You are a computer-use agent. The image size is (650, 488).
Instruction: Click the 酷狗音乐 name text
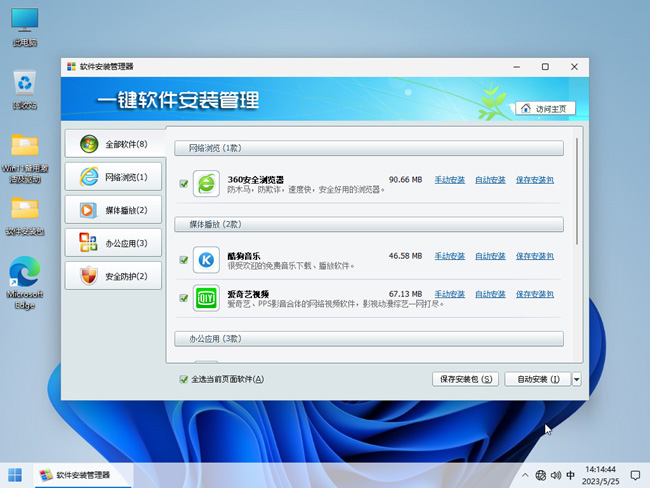point(244,256)
